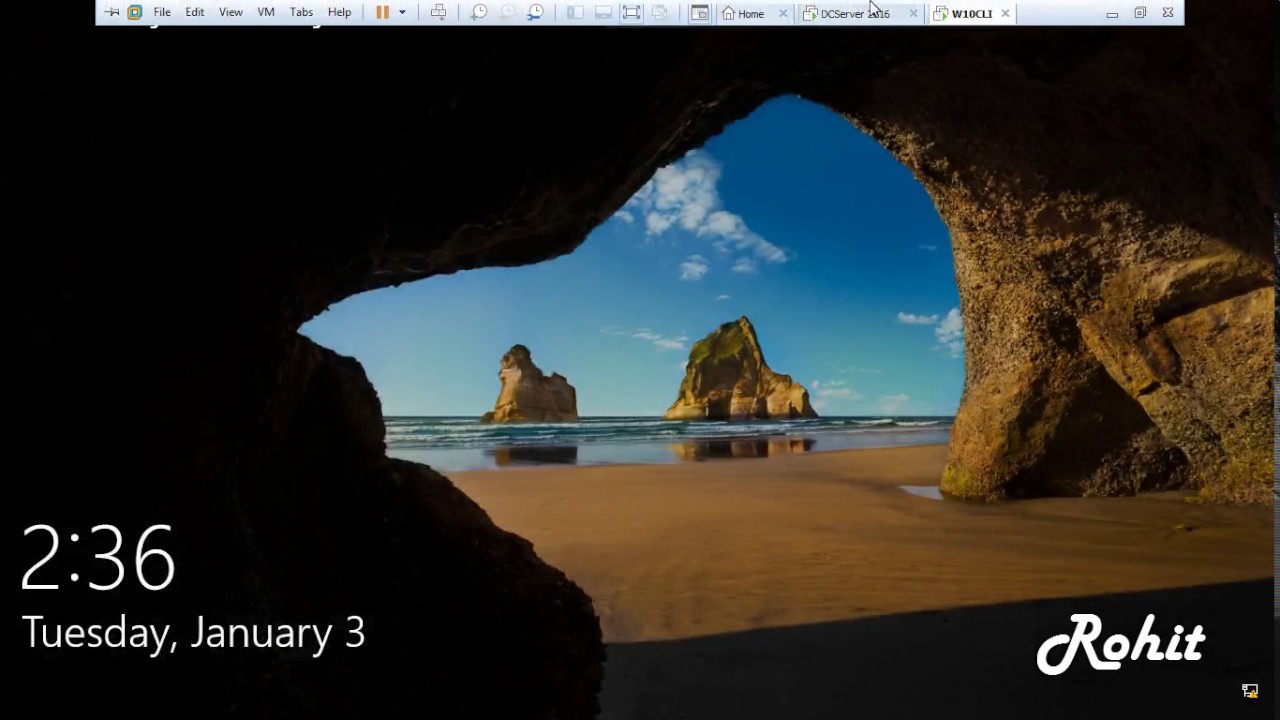Send Ctrl+Alt+Del to the VM

(438, 13)
